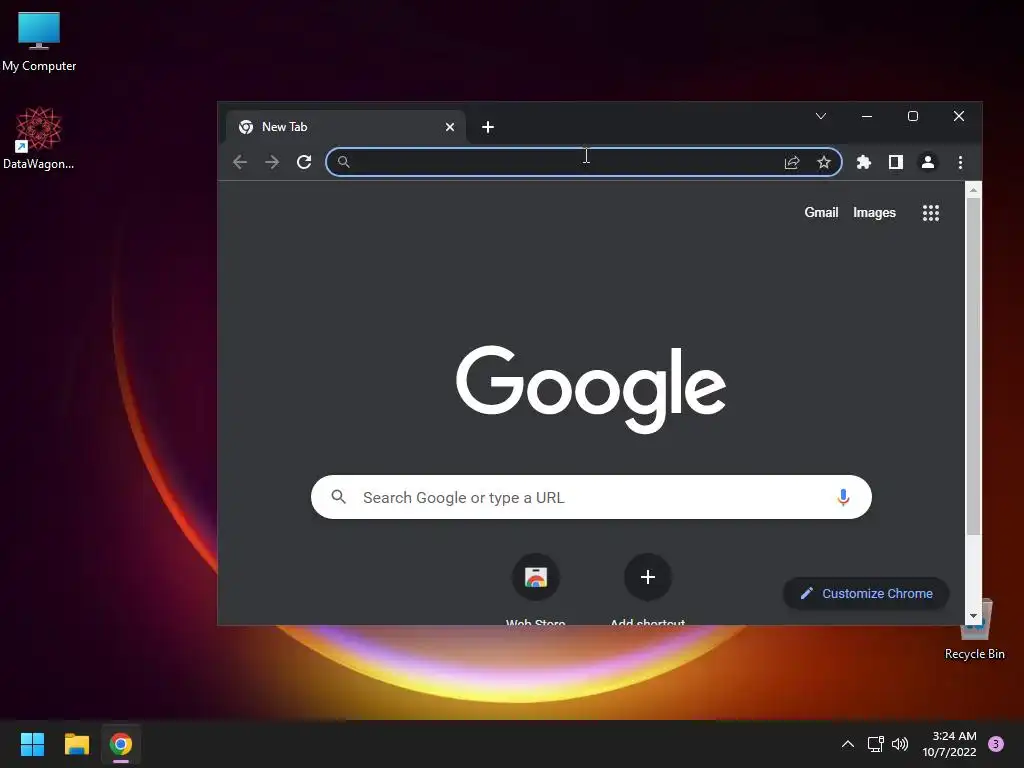1024x768 pixels.
Task: Open the Extensions puzzle icon
Action: coord(863,162)
